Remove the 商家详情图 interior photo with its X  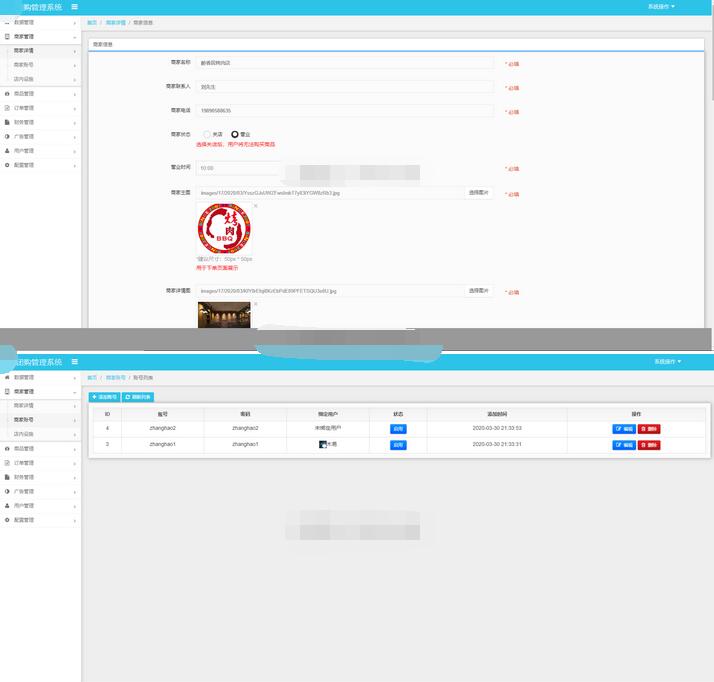pos(255,304)
